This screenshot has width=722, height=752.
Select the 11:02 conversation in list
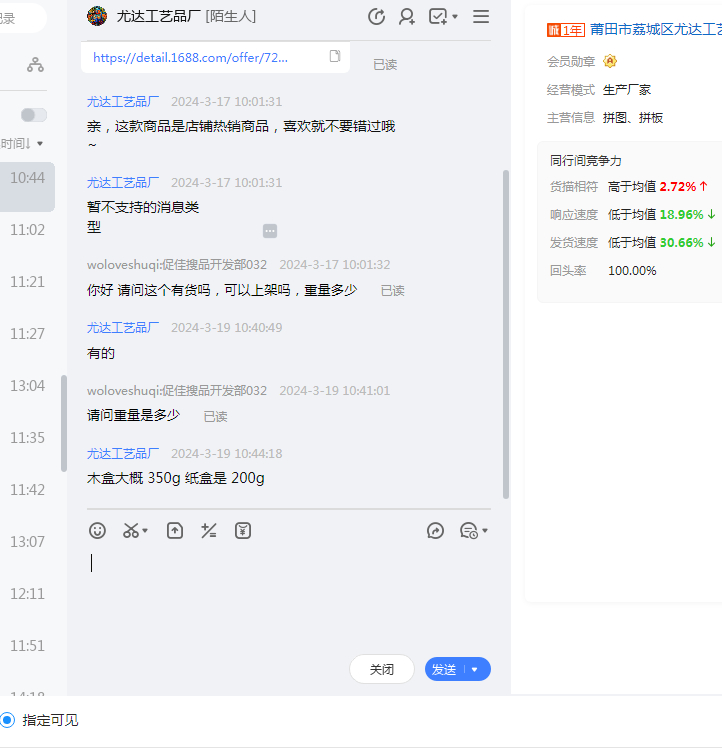click(x=27, y=230)
